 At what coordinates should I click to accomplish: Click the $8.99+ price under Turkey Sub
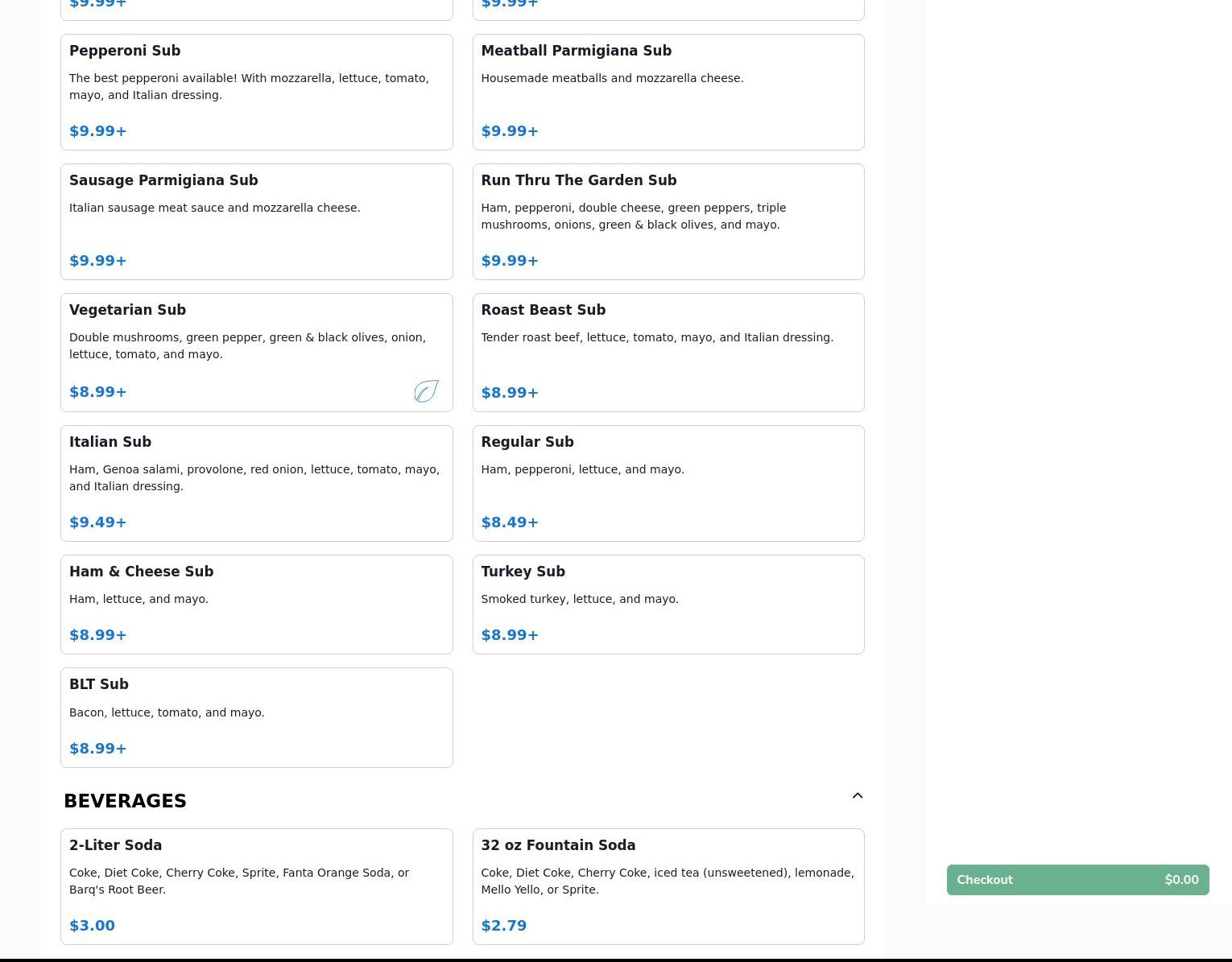pyautogui.click(x=510, y=635)
